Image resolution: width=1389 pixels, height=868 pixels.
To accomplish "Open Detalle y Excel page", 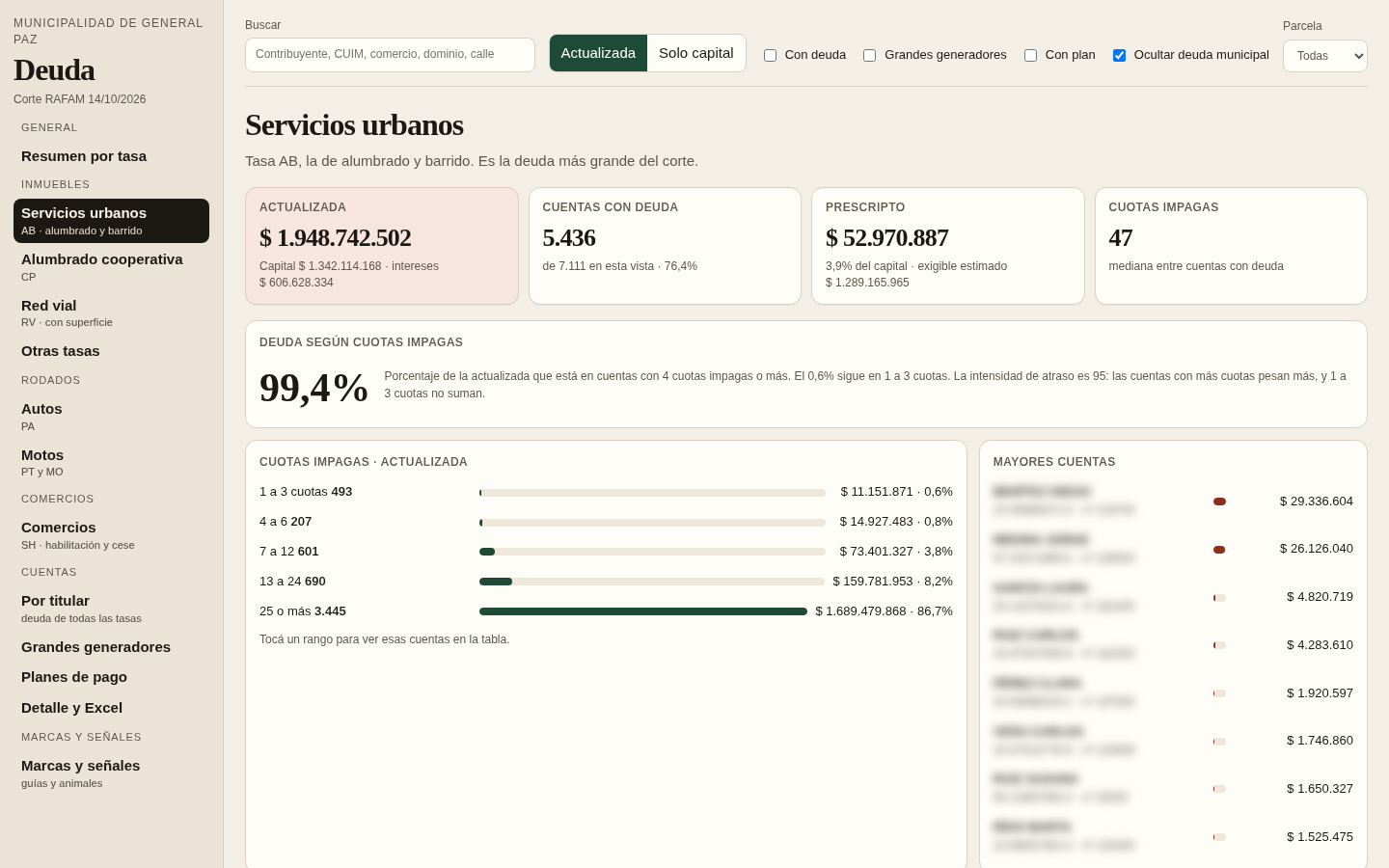I will 111,708.
